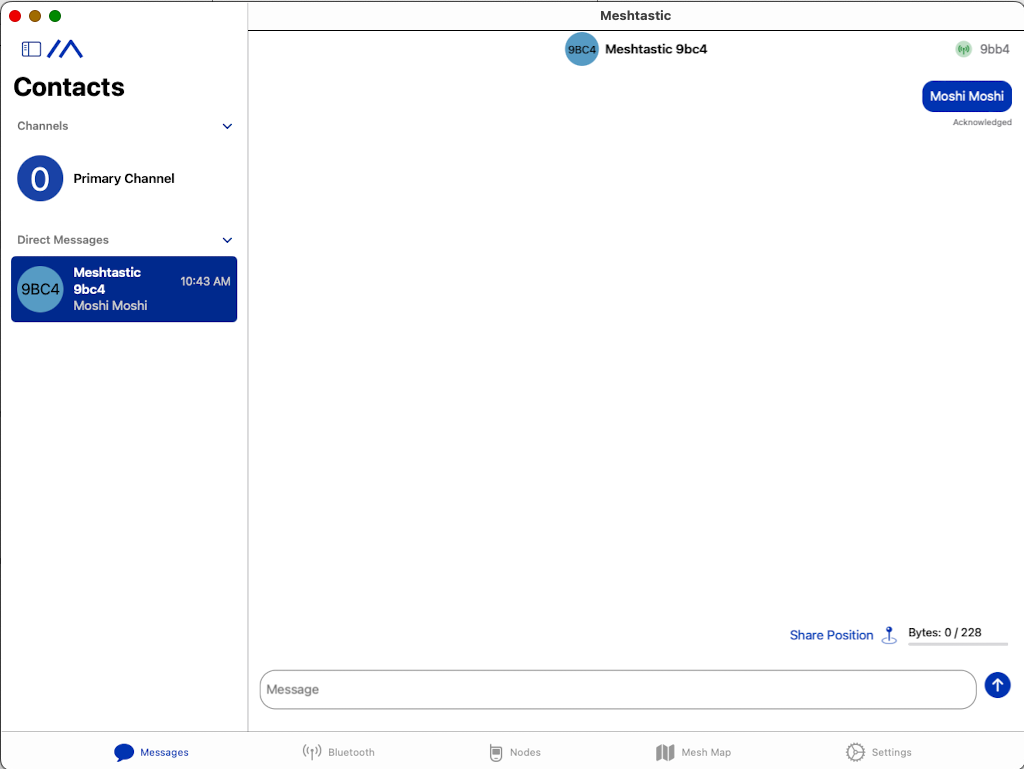
Task: Send message with the arrow button
Action: click(997, 685)
